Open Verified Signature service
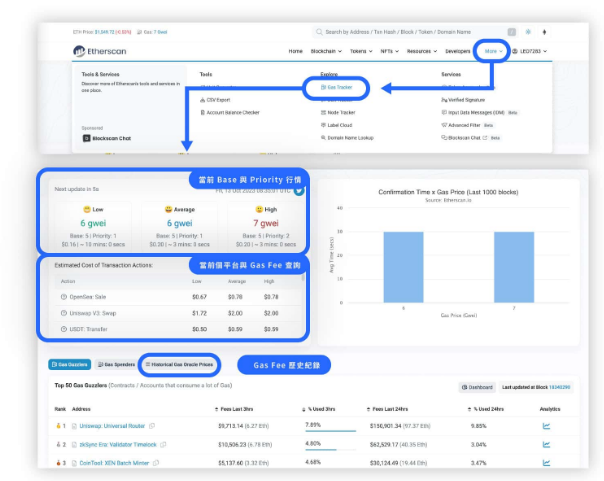 (463, 100)
